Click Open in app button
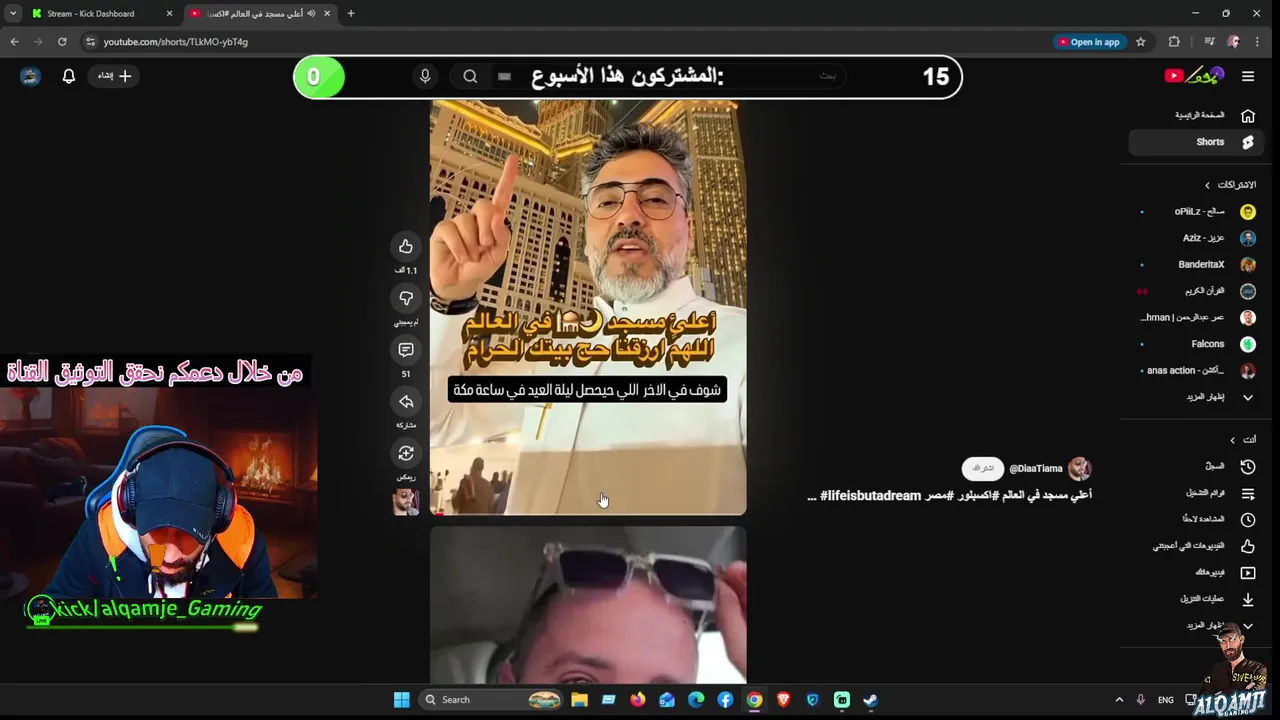The image size is (1280, 720). (1088, 42)
